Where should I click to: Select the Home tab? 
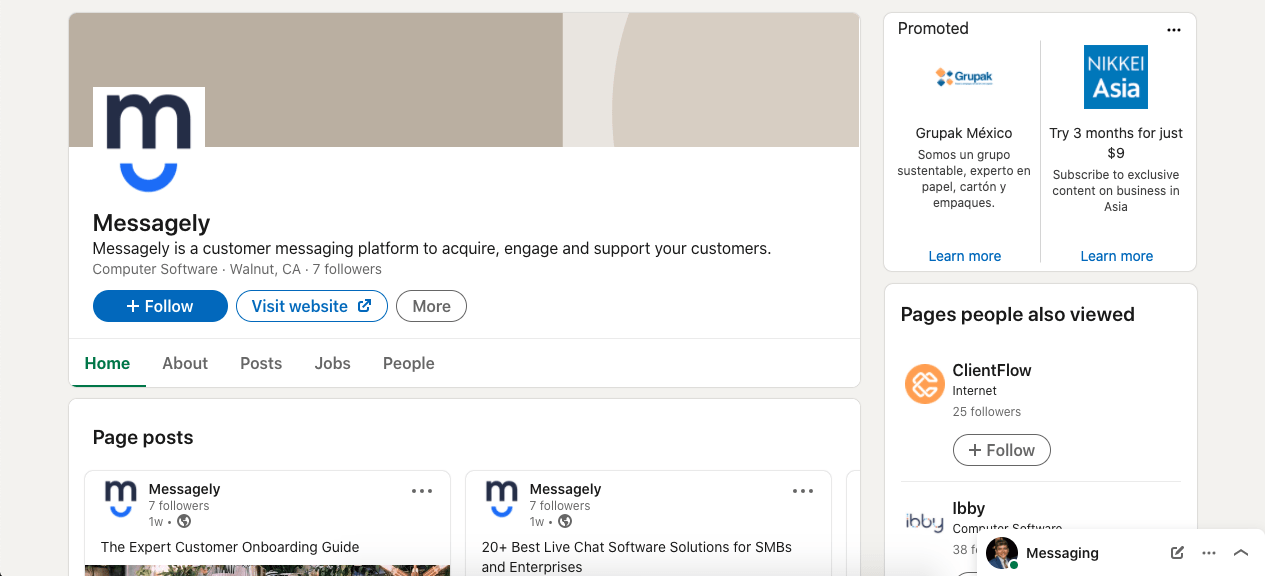(107, 363)
